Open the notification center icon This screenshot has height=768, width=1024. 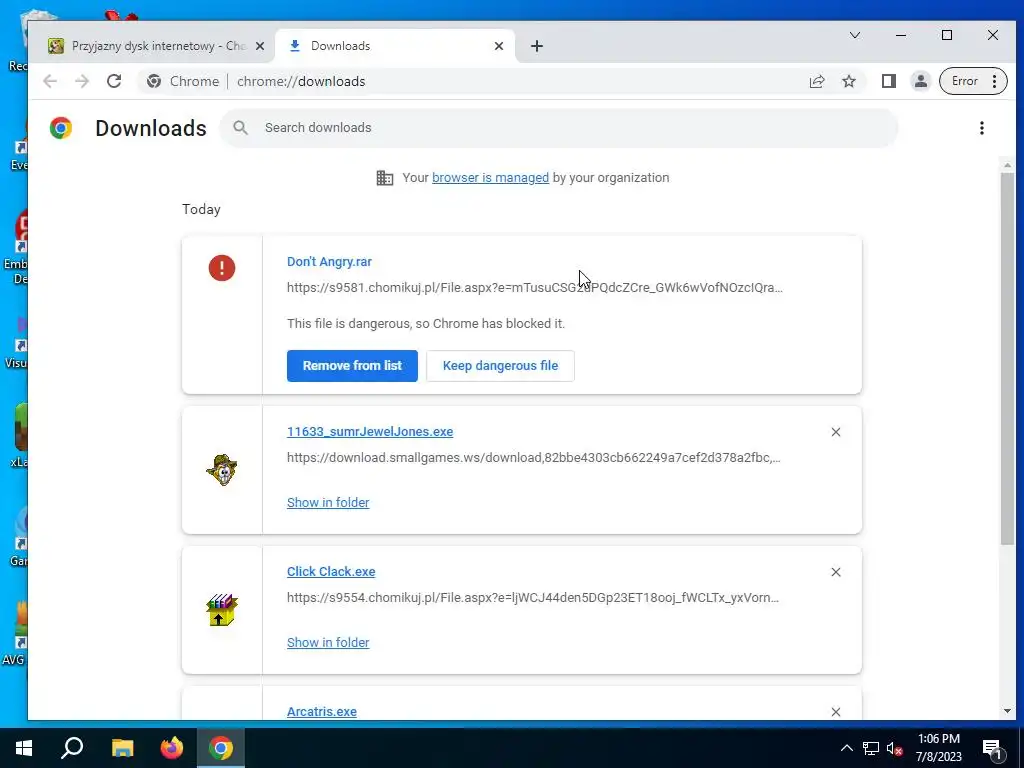click(993, 748)
